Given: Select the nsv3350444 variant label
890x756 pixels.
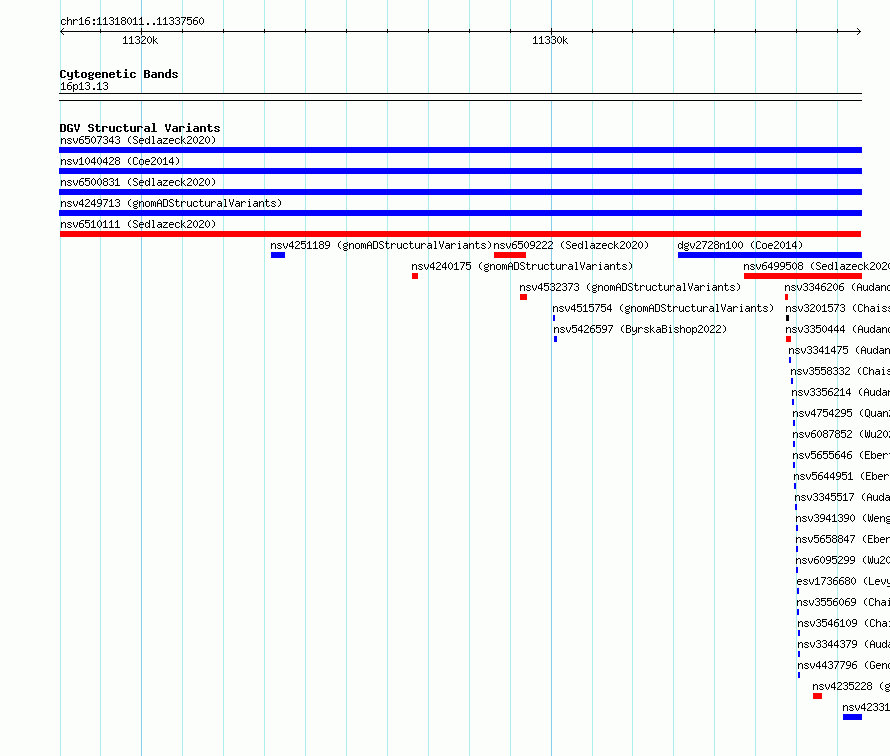Looking at the screenshot, I should [x=838, y=329].
